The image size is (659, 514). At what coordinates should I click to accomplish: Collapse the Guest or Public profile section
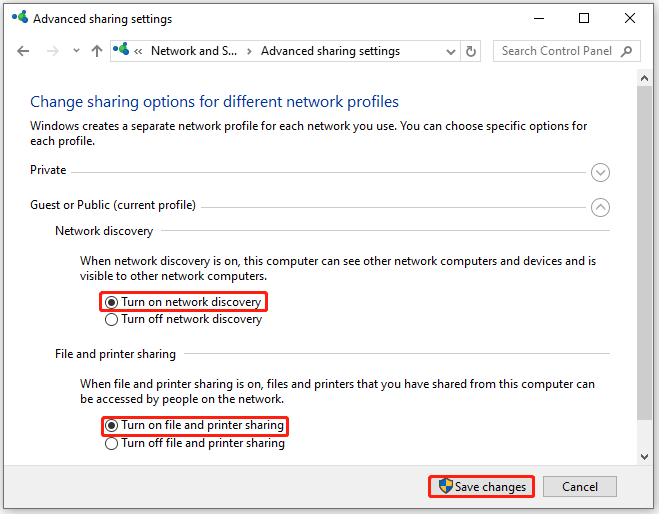coord(600,207)
